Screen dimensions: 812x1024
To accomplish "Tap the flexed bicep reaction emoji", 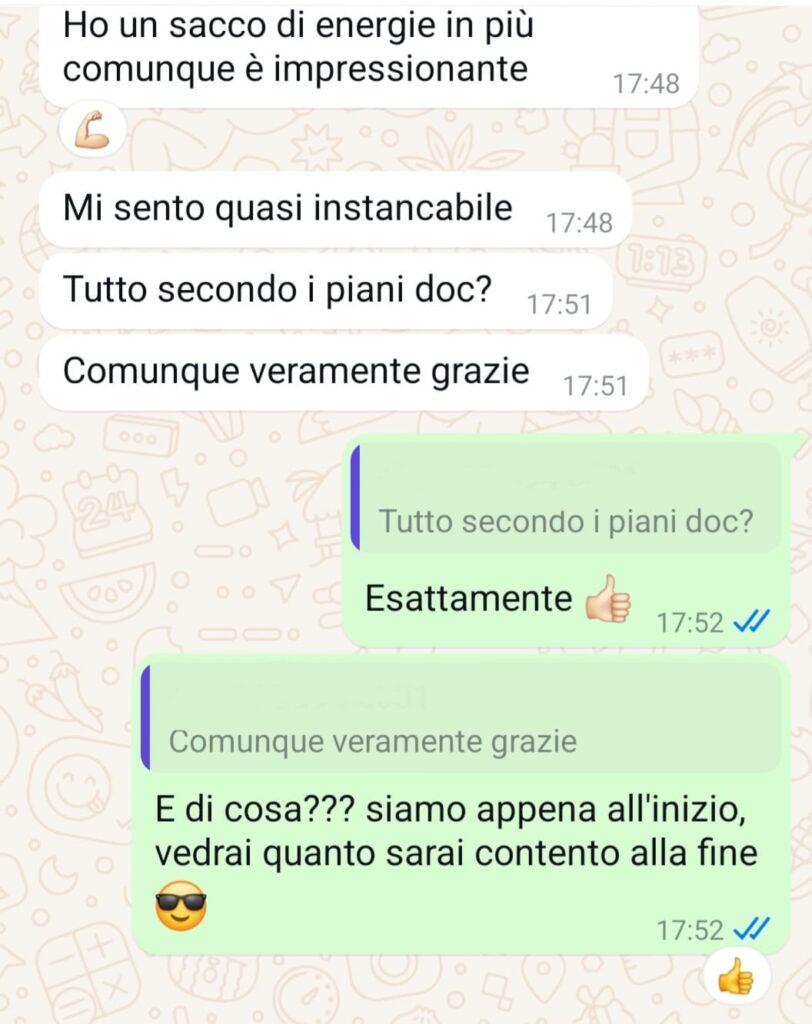I will pos(91,129).
